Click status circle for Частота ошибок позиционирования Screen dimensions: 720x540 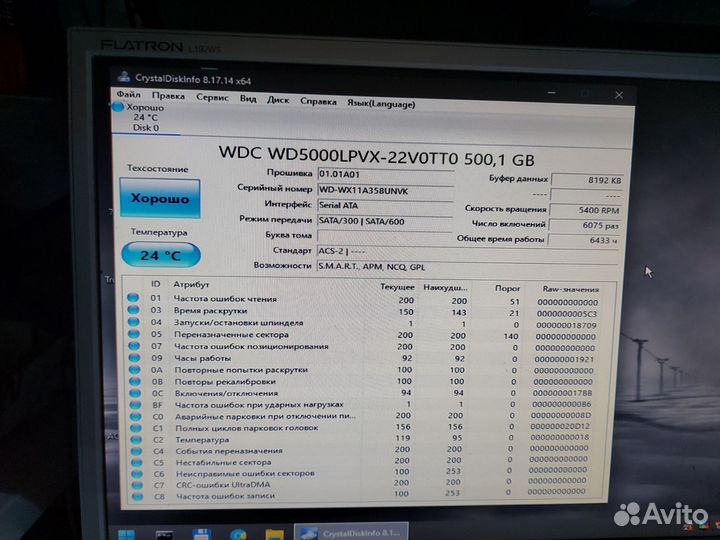click(x=134, y=346)
